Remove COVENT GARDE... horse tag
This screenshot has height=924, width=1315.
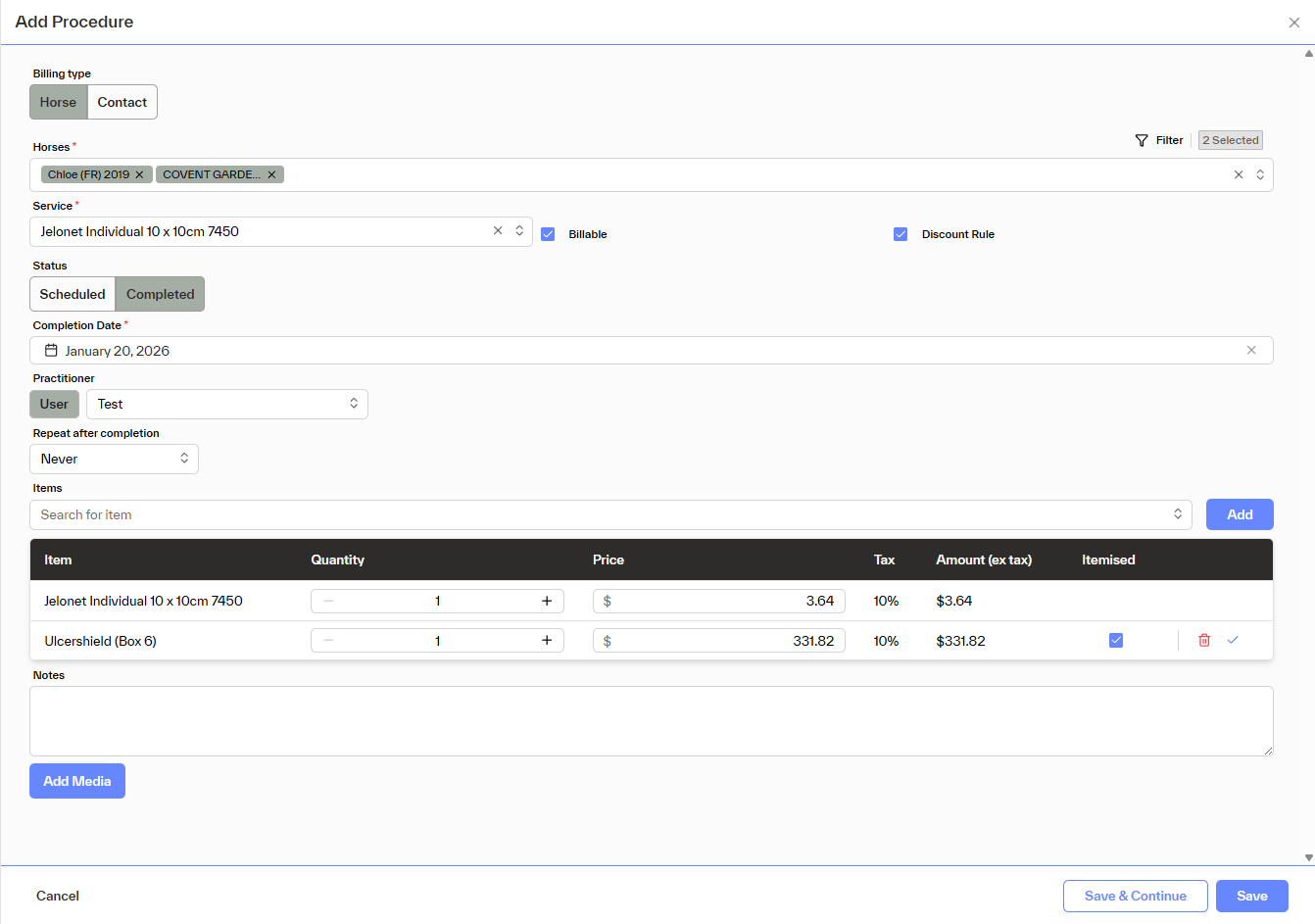coord(271,174)
